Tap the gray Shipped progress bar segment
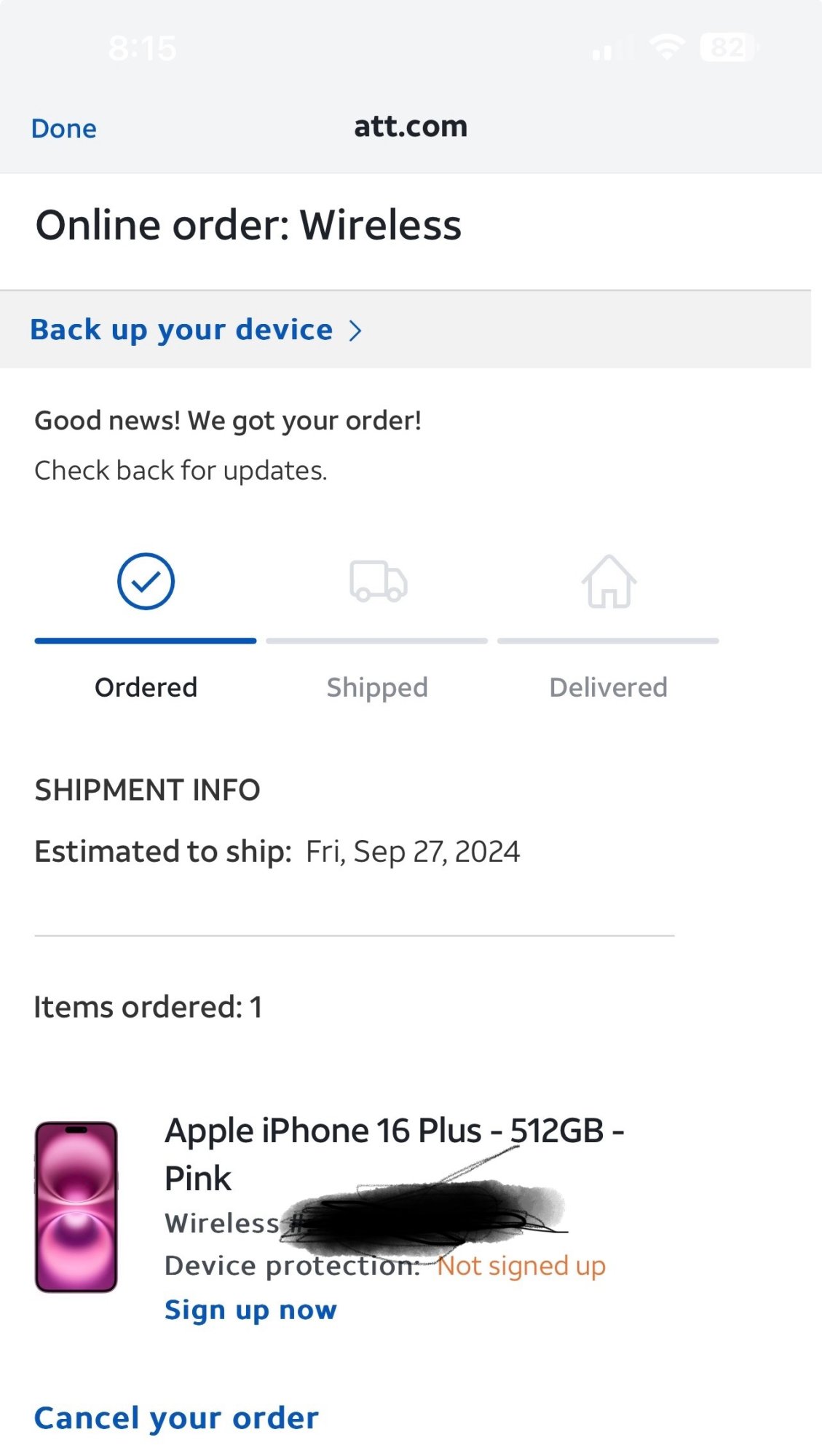 pos(377,641)
